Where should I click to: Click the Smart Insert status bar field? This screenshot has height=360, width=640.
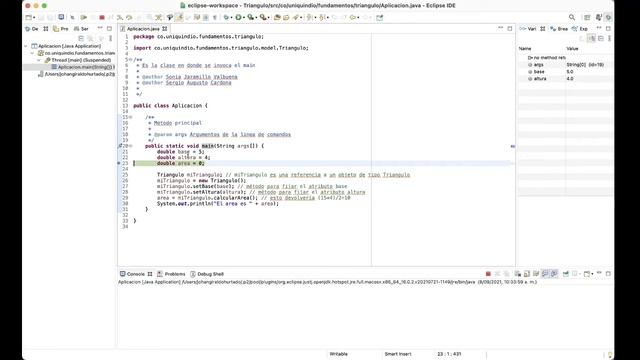click(x=398, y=354)
